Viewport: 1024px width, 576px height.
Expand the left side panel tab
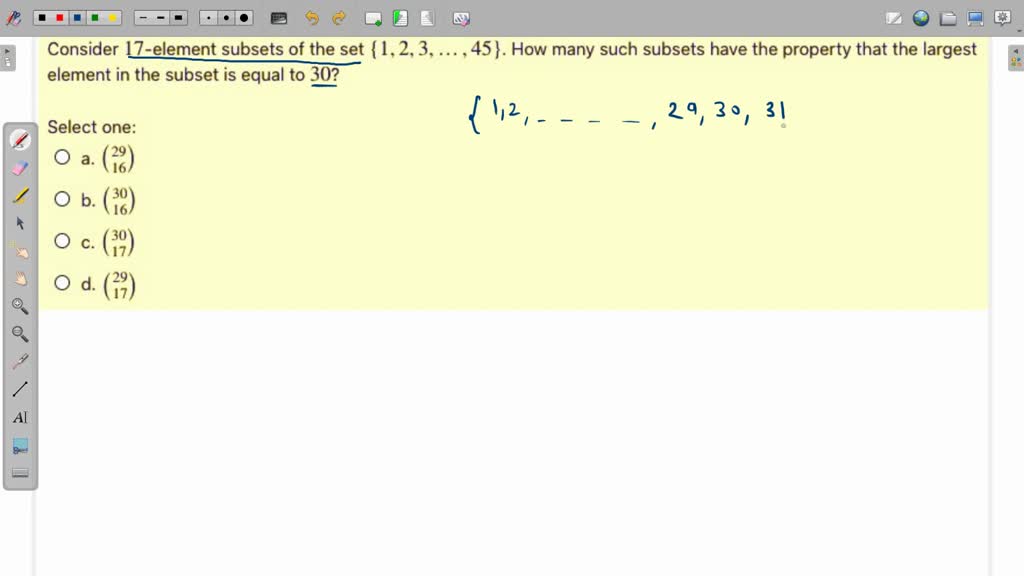[8, 56]
